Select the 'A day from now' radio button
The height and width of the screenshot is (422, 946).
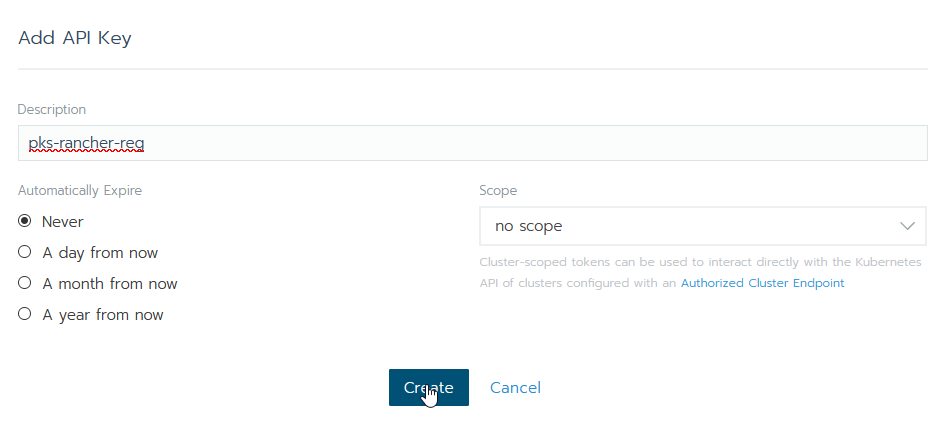25,252
